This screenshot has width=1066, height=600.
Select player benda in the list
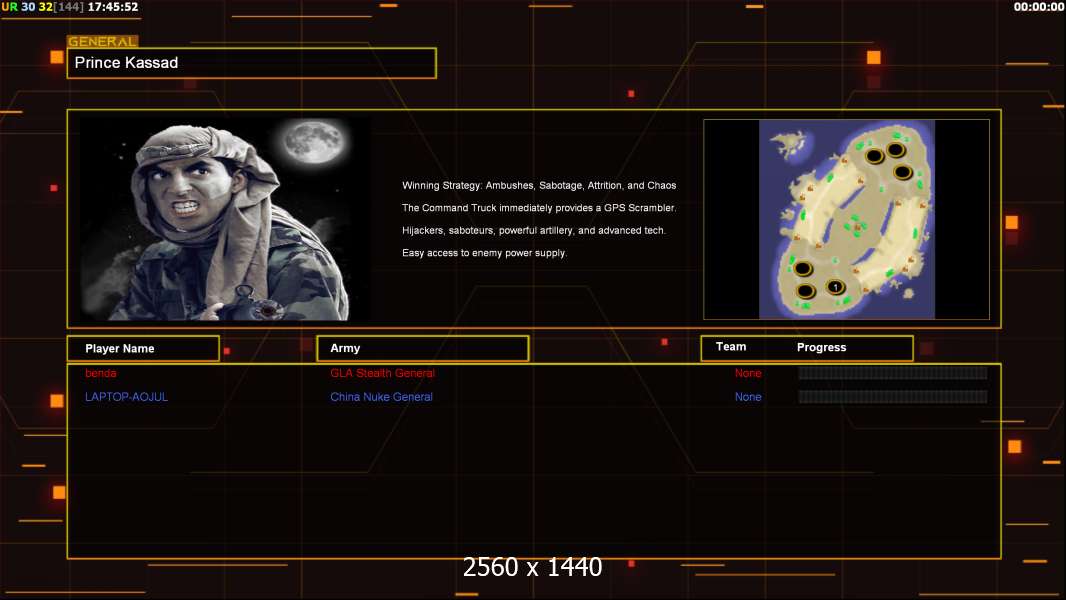[101, 373]
